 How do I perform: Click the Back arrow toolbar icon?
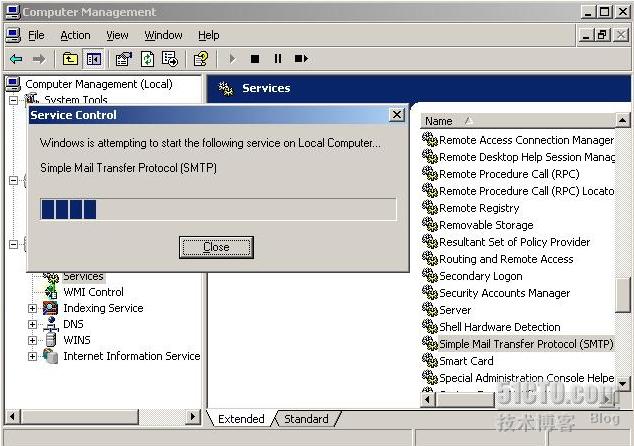[x=16, y=59]
